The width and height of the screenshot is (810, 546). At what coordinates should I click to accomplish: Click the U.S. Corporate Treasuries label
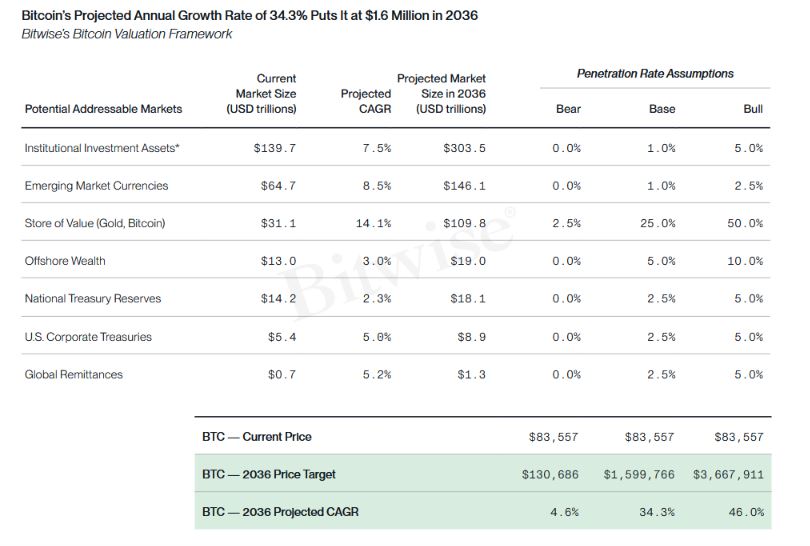pos(88,337)
